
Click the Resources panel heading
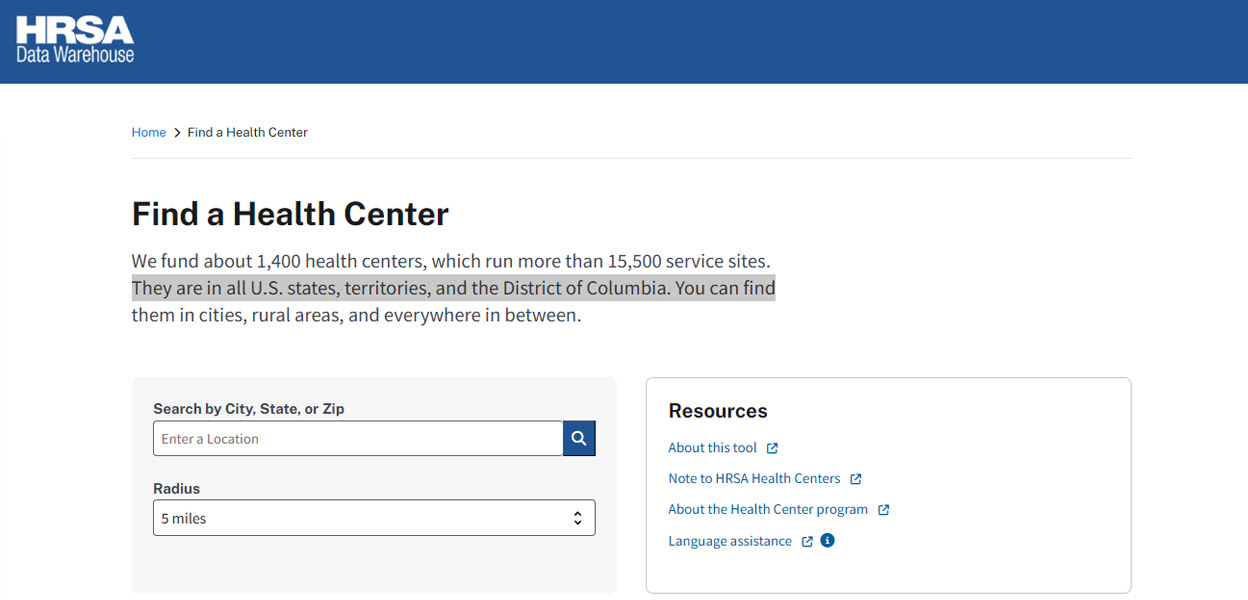[x=717, y=410]
